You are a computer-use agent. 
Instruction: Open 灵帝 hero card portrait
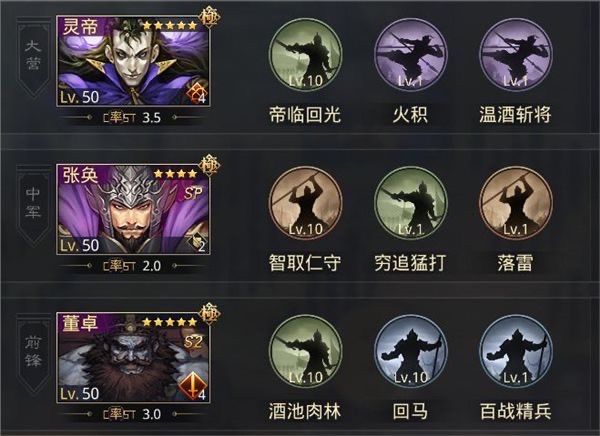coord(133,61)
